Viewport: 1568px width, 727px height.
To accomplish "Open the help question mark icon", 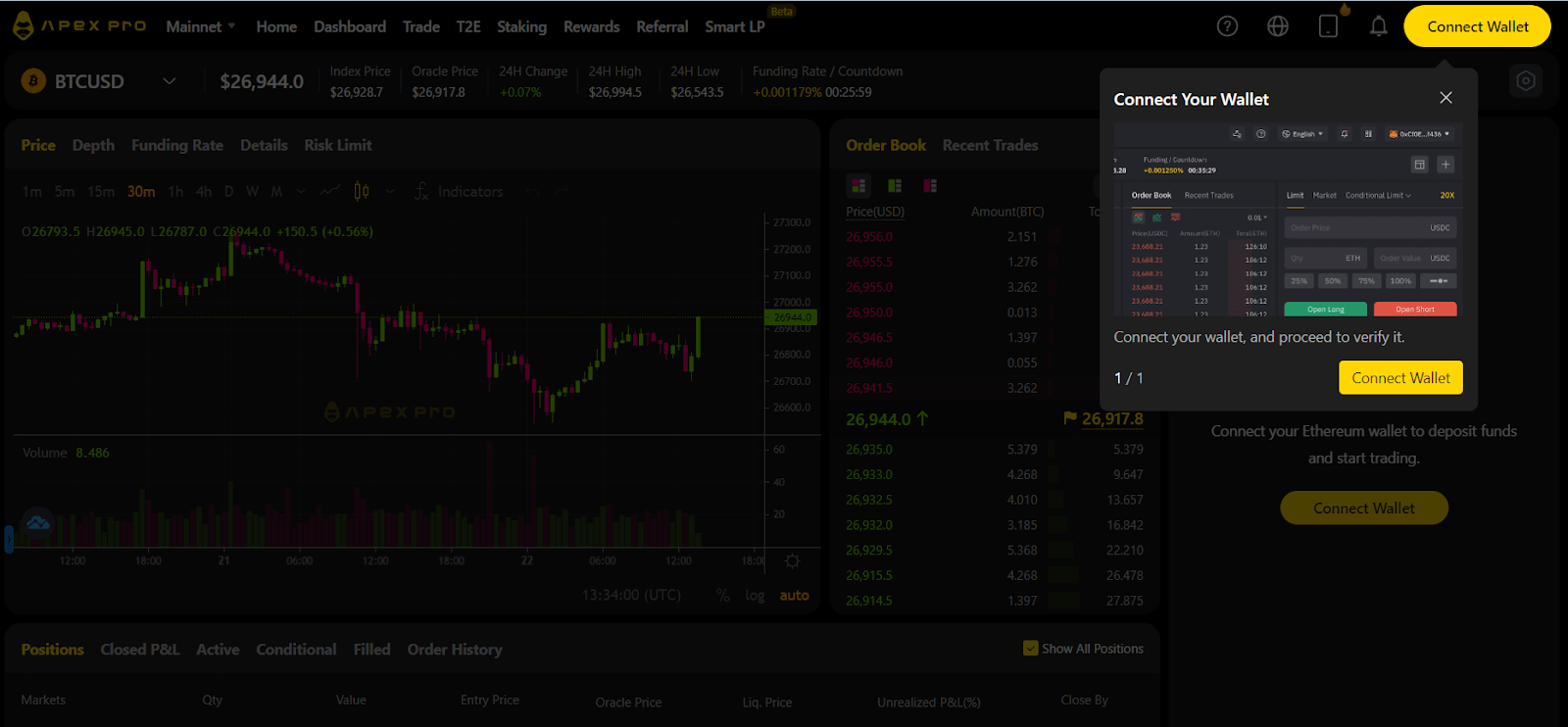I will (1227, 26).
